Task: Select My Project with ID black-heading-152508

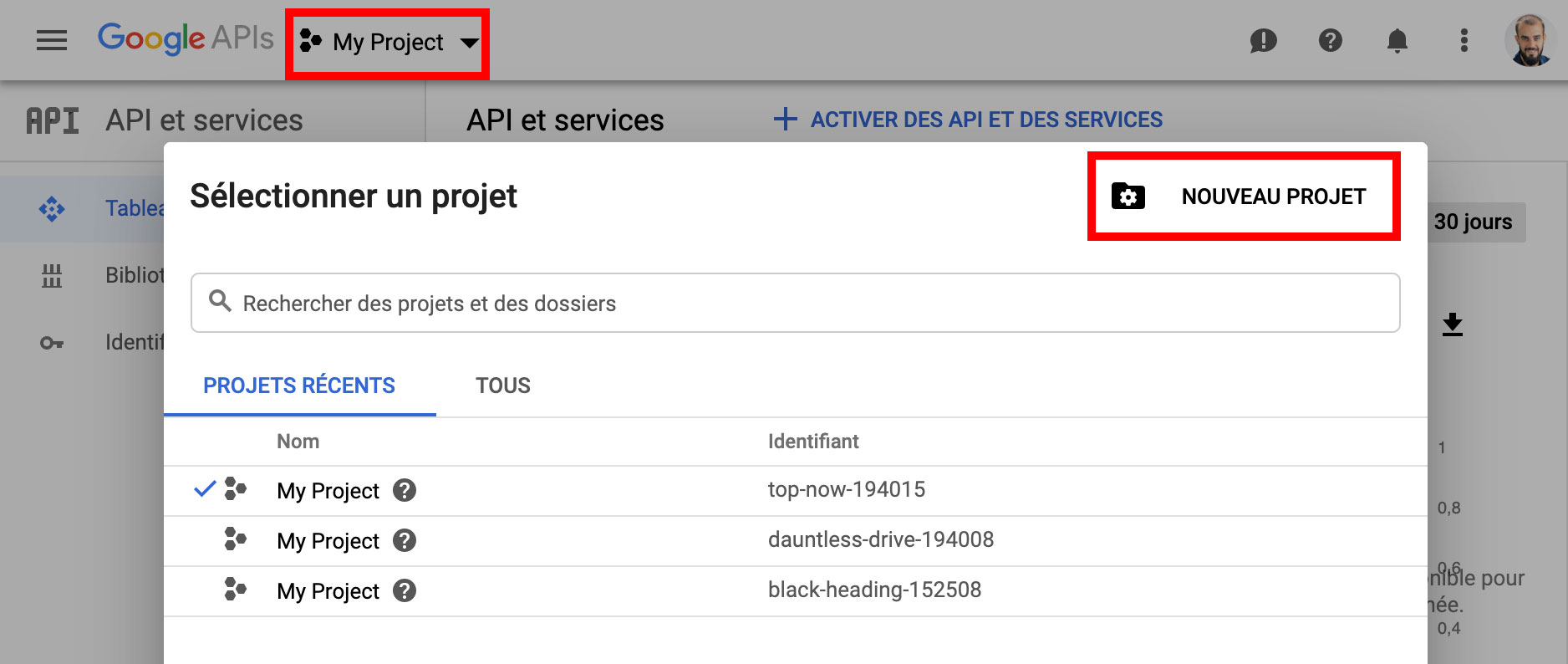Action: point(795,591)
